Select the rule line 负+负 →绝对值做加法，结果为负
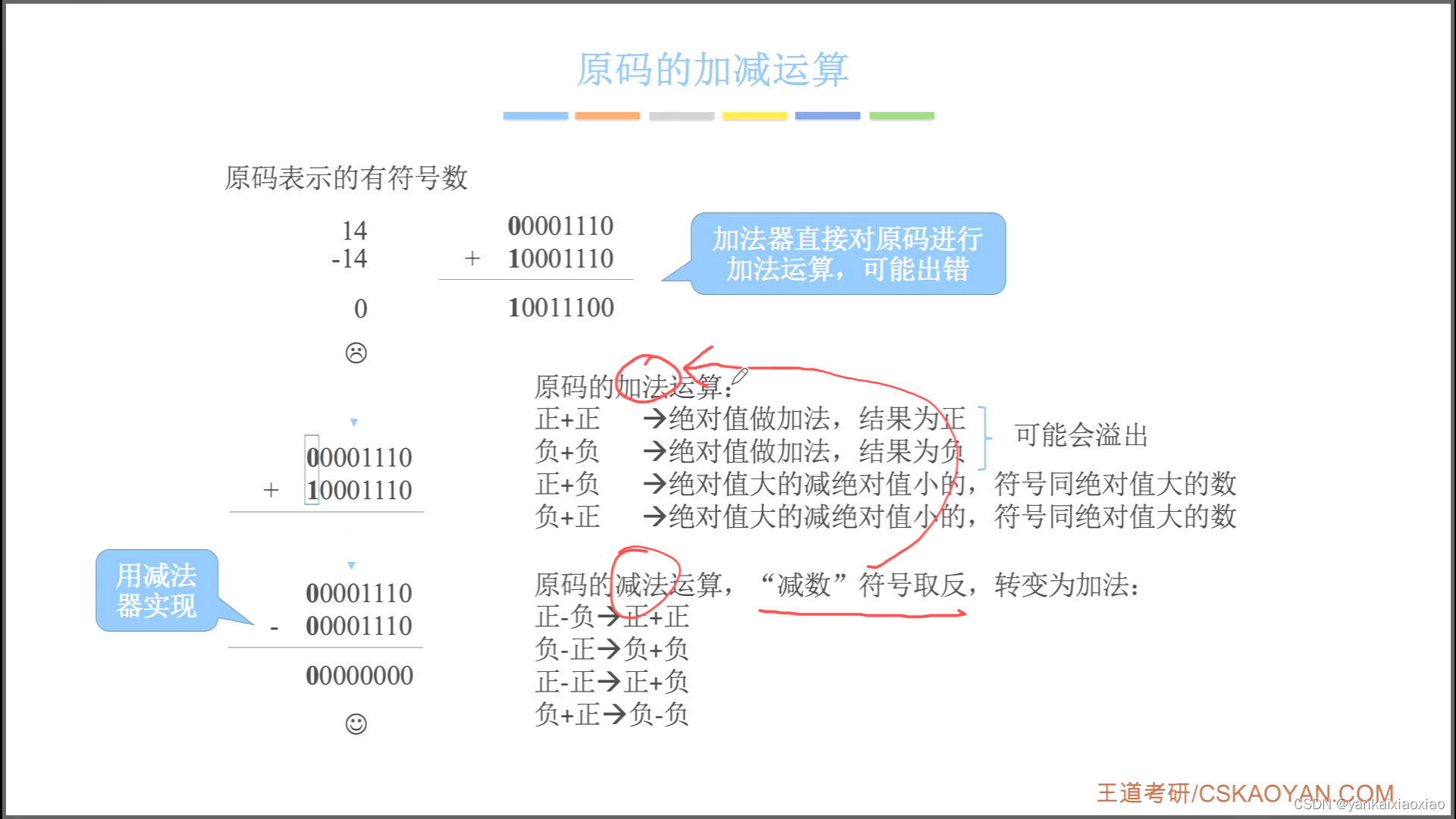 click(750, 451)
